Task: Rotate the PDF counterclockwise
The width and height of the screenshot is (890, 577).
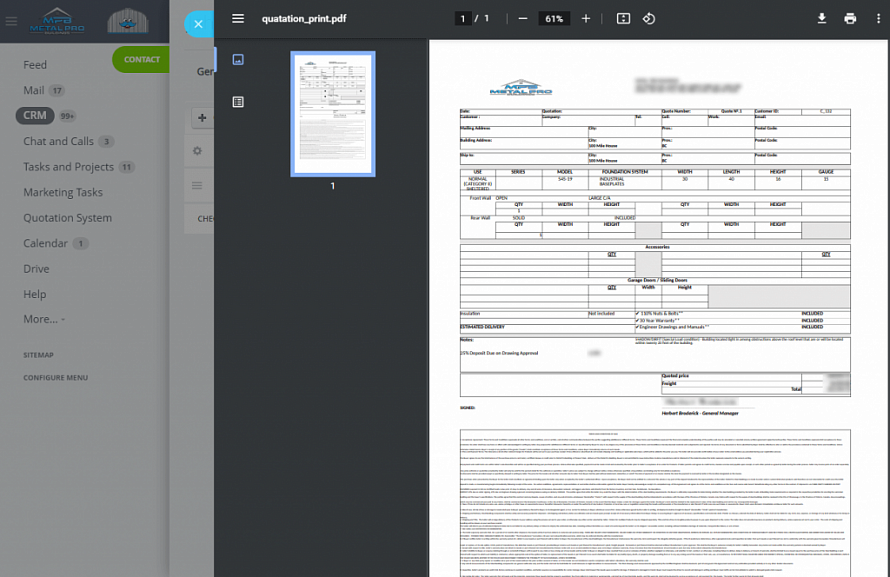Action: 649,18
